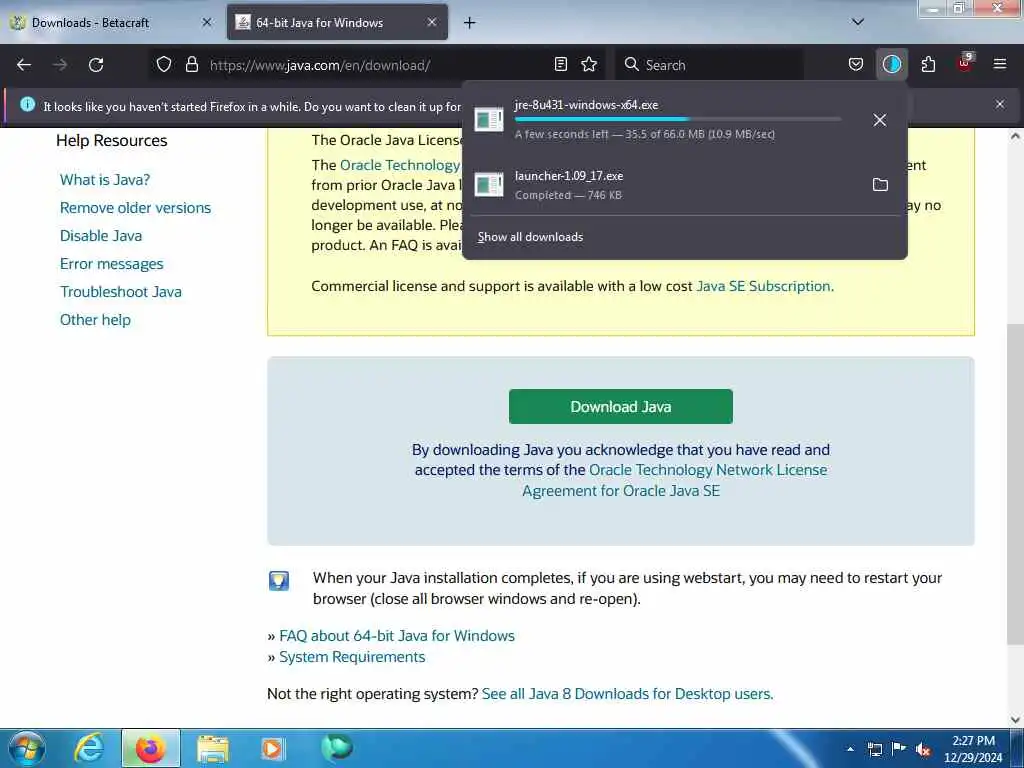The width and height of the screenshot is (1024, 768).
Task: Click the URL address bar
Action: [376, 65]
